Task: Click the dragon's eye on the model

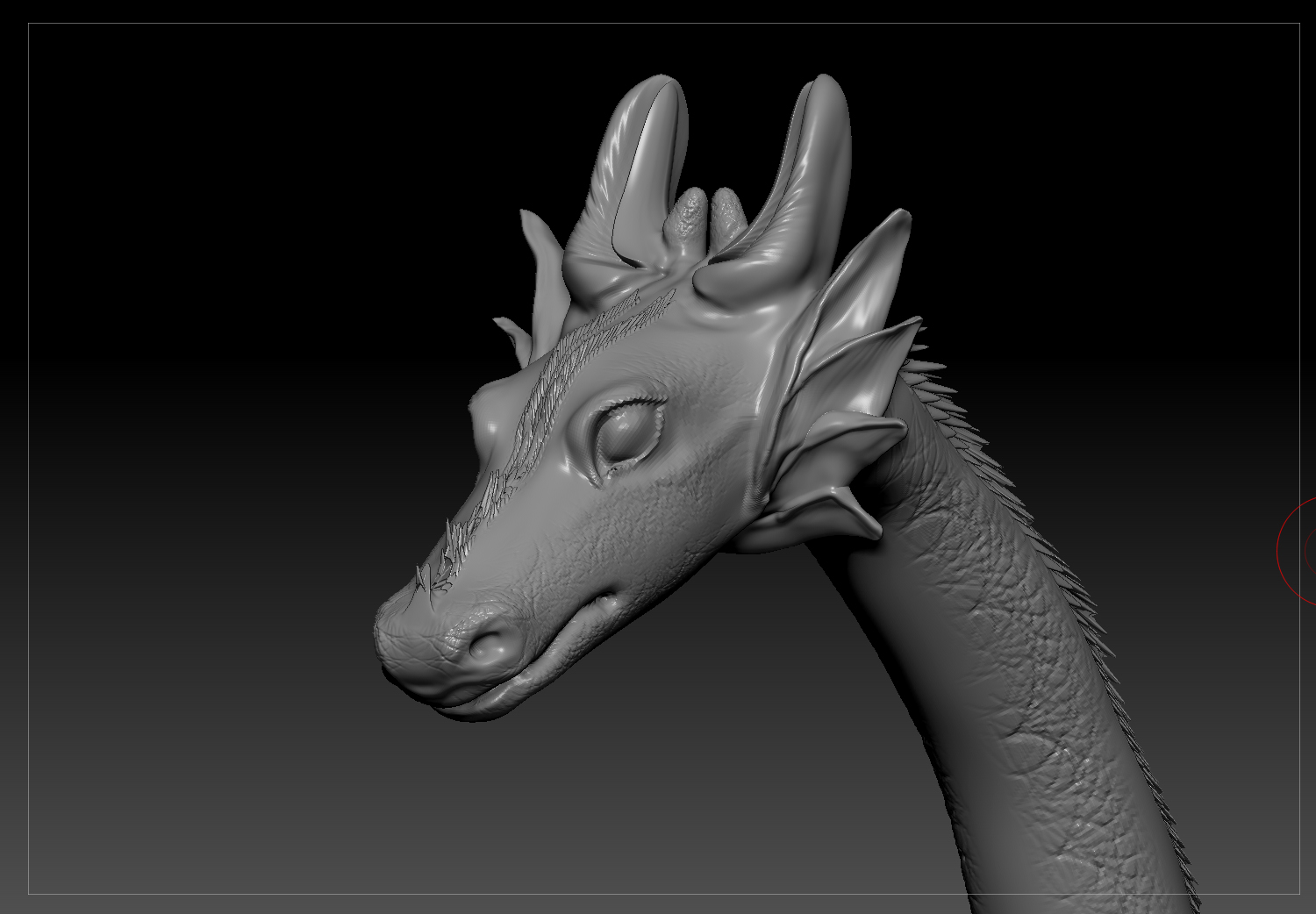Action: click(x=625, y=430)
